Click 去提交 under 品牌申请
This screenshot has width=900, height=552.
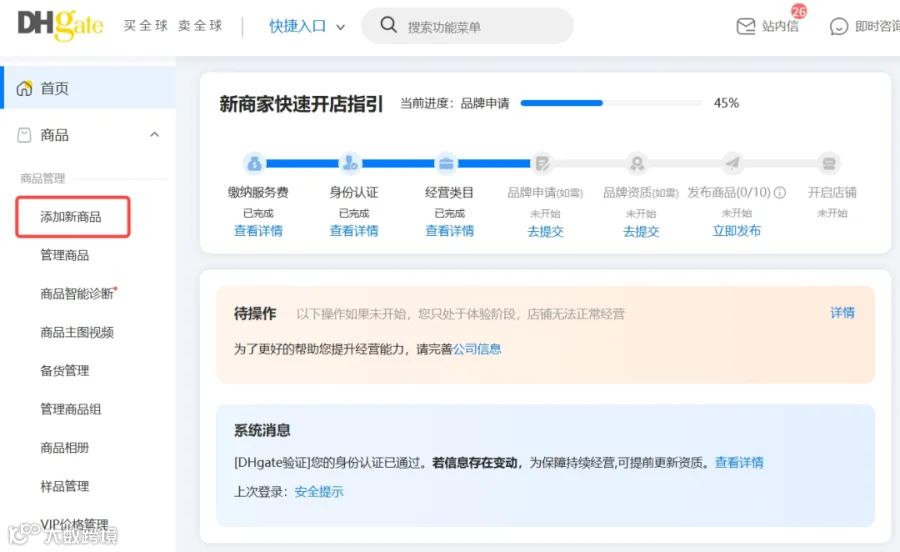(x=545, y=231)
